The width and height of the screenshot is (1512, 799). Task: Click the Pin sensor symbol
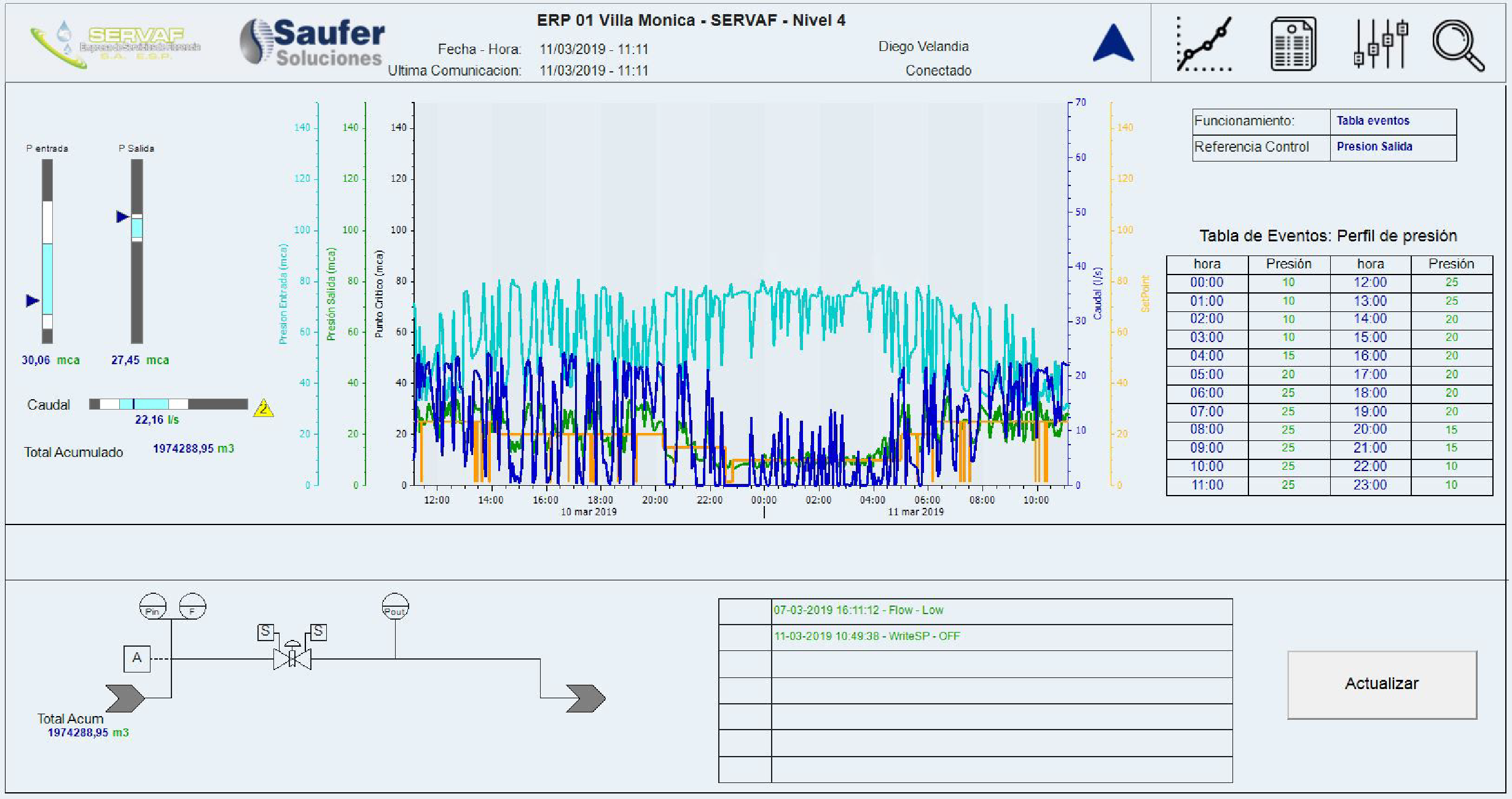point(153,607)
